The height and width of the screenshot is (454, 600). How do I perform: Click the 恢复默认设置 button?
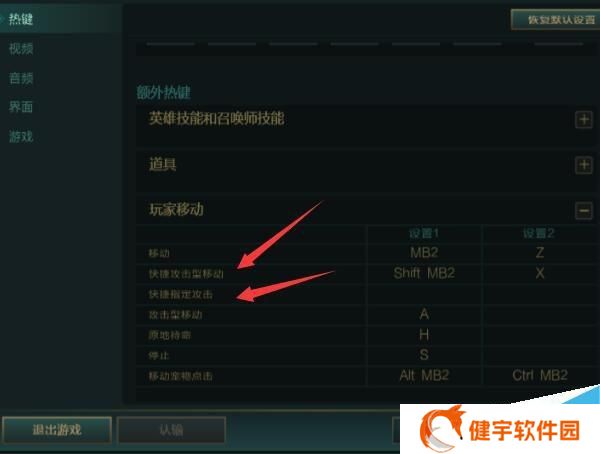pyautogui.click(x=556, y=19)
